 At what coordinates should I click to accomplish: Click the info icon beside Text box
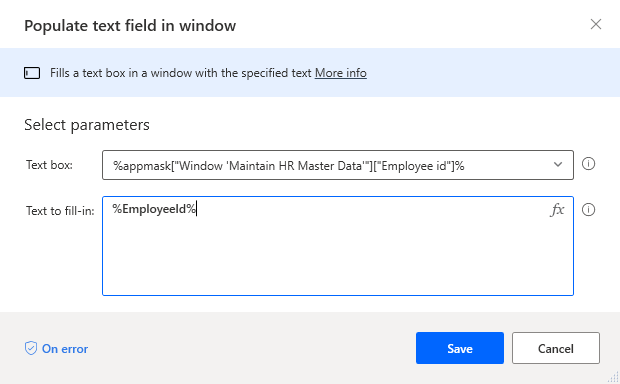click(x=588, y=164)
